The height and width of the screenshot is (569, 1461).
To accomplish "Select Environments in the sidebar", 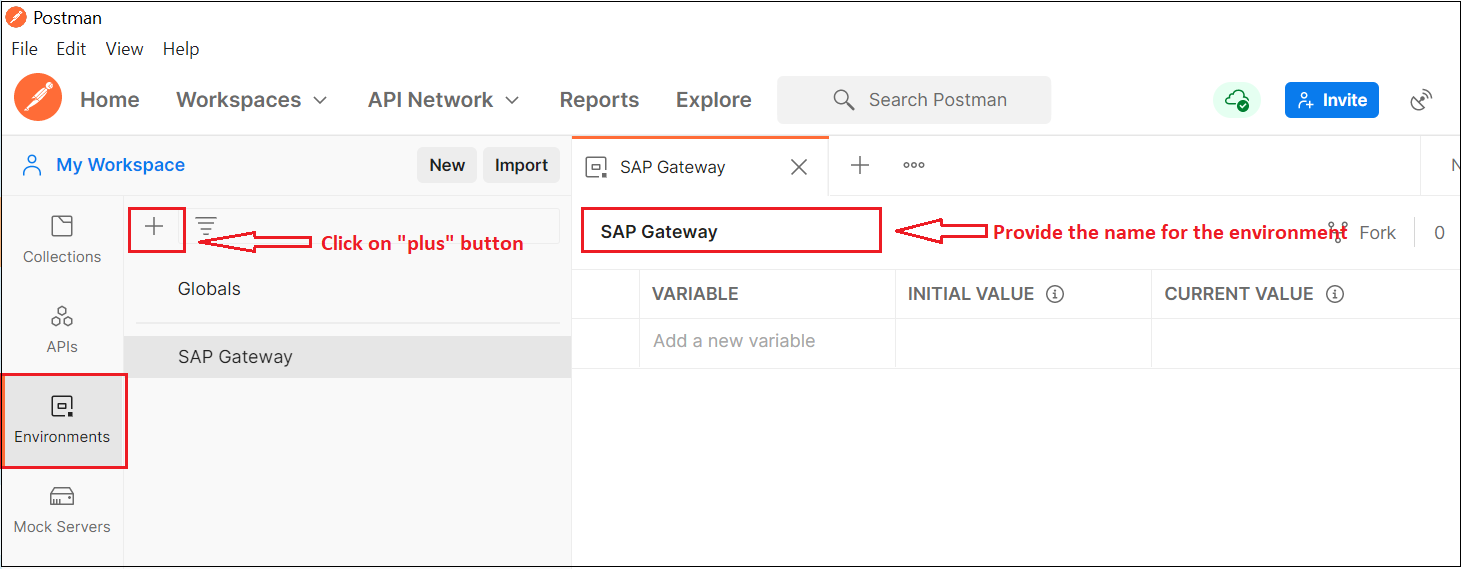I will [x=62, y=419].
